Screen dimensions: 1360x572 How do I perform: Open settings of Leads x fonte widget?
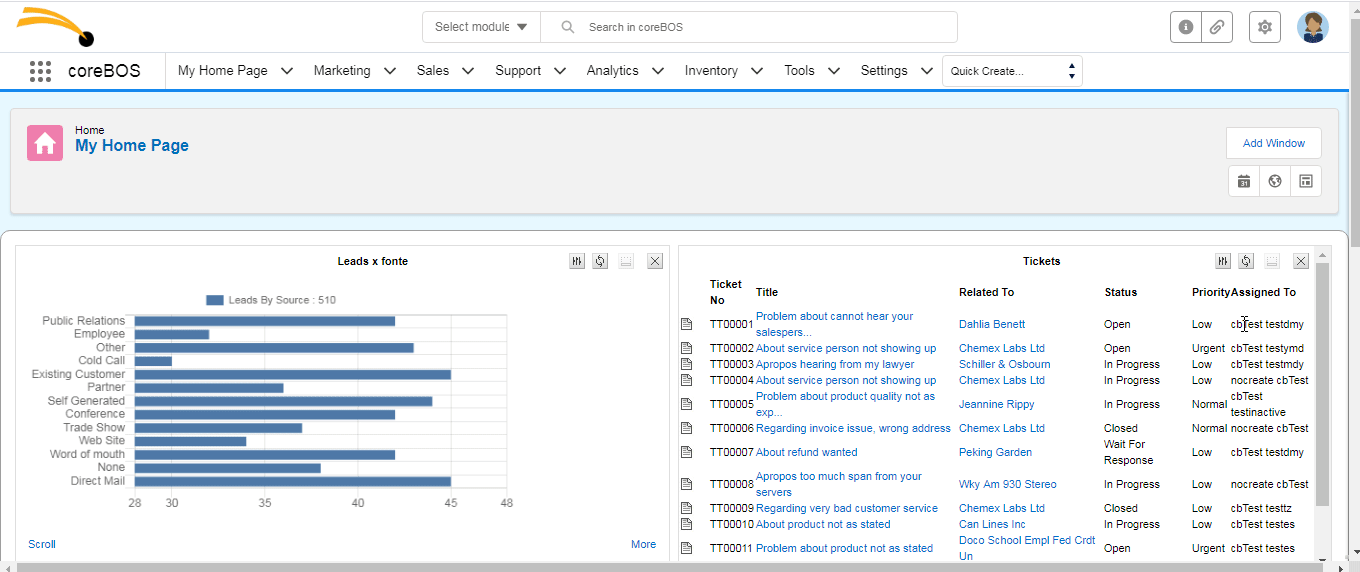pyautogui.click(x=577, y=261)
